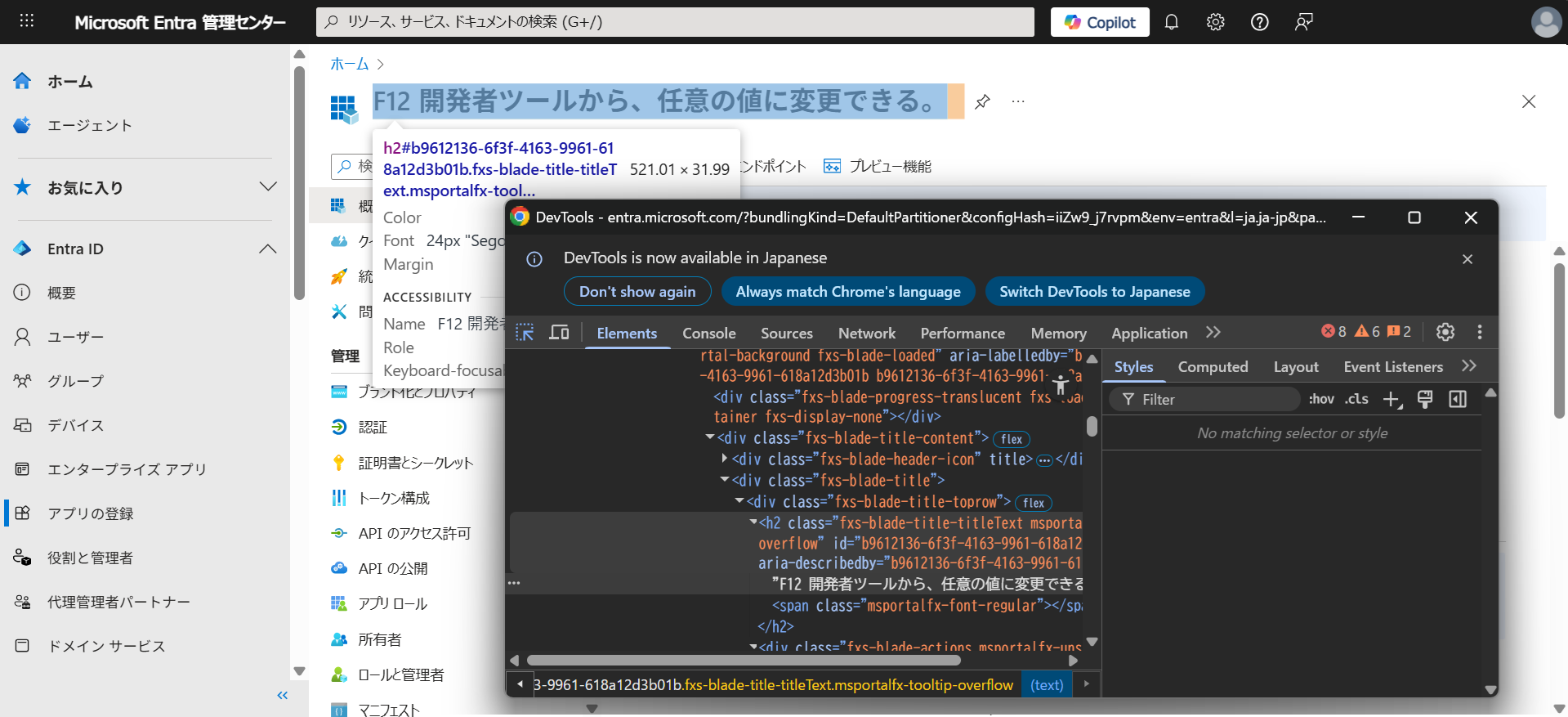
Task: Open the notifications bell
Action: [x=1172, y=22]
